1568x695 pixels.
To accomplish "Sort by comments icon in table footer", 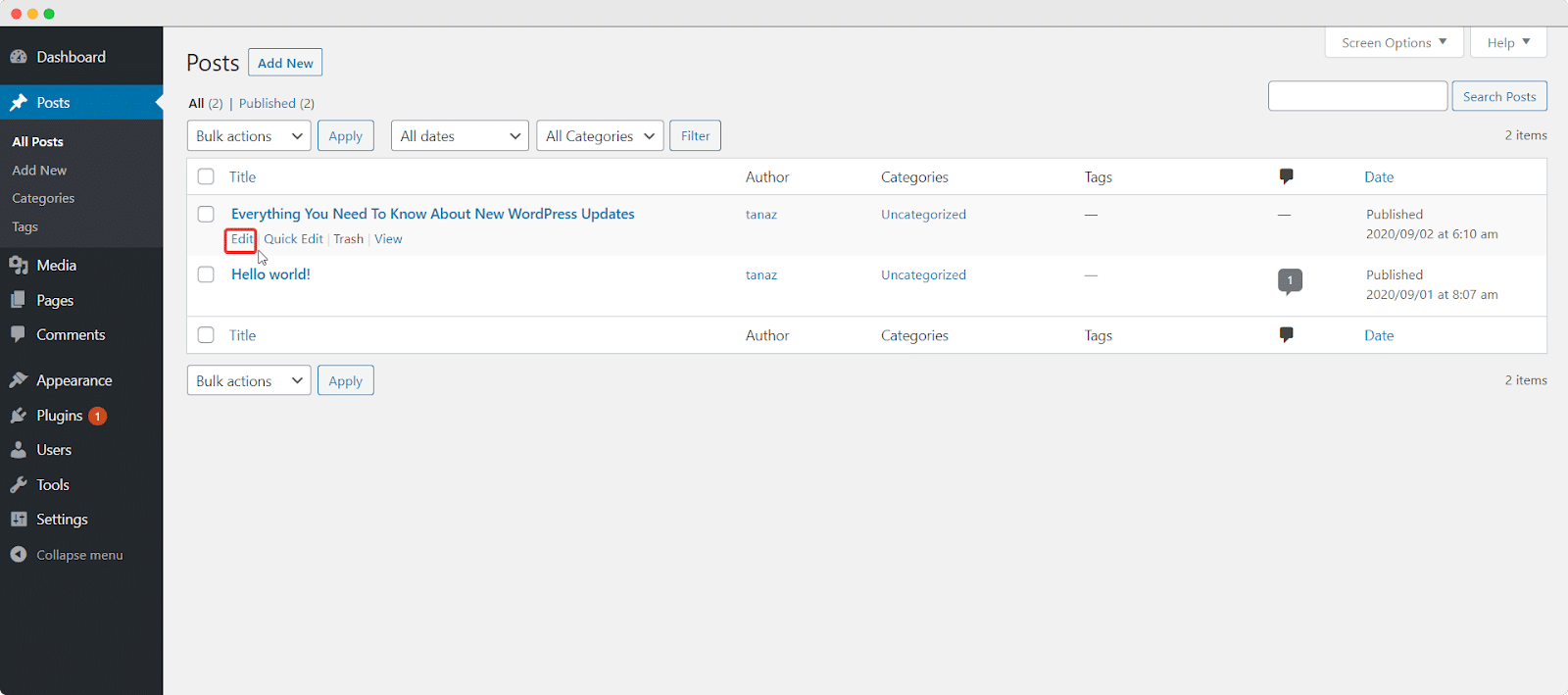I will (x=1287, y=335).
